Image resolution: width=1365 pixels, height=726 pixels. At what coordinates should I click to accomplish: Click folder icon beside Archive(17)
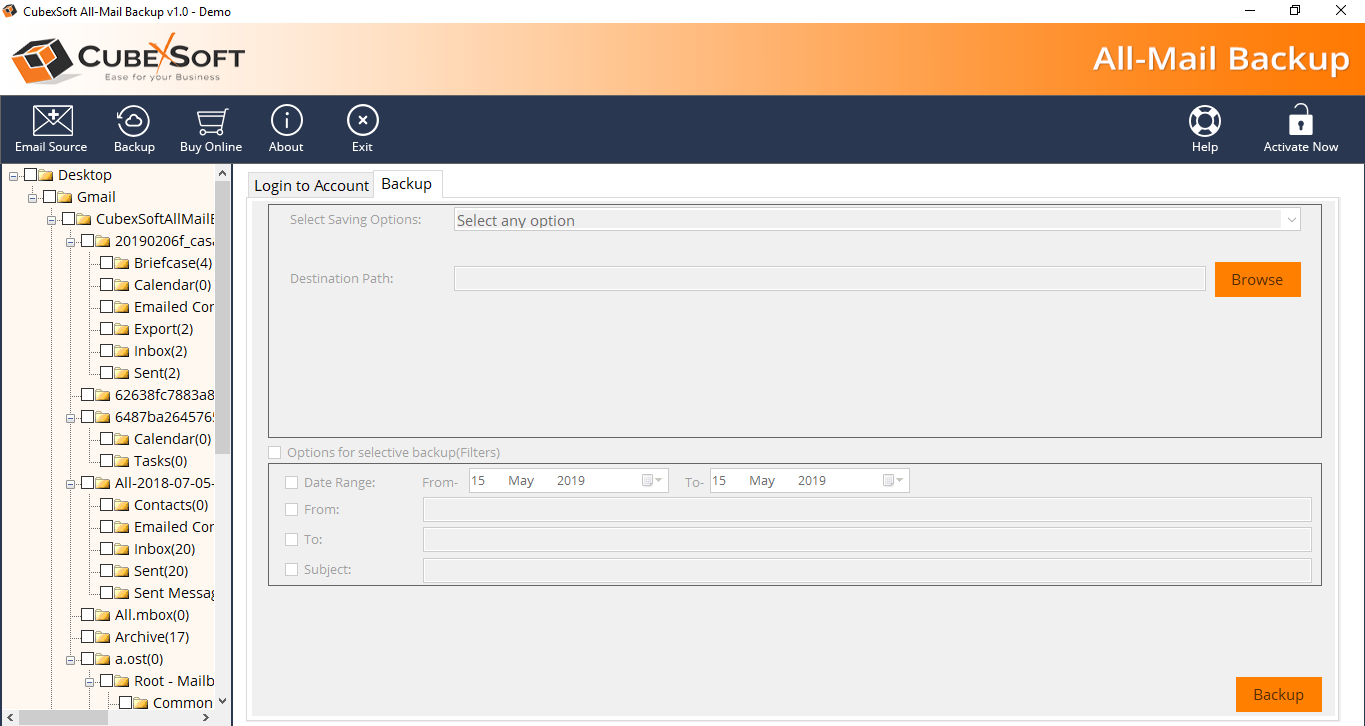point(104,637)
